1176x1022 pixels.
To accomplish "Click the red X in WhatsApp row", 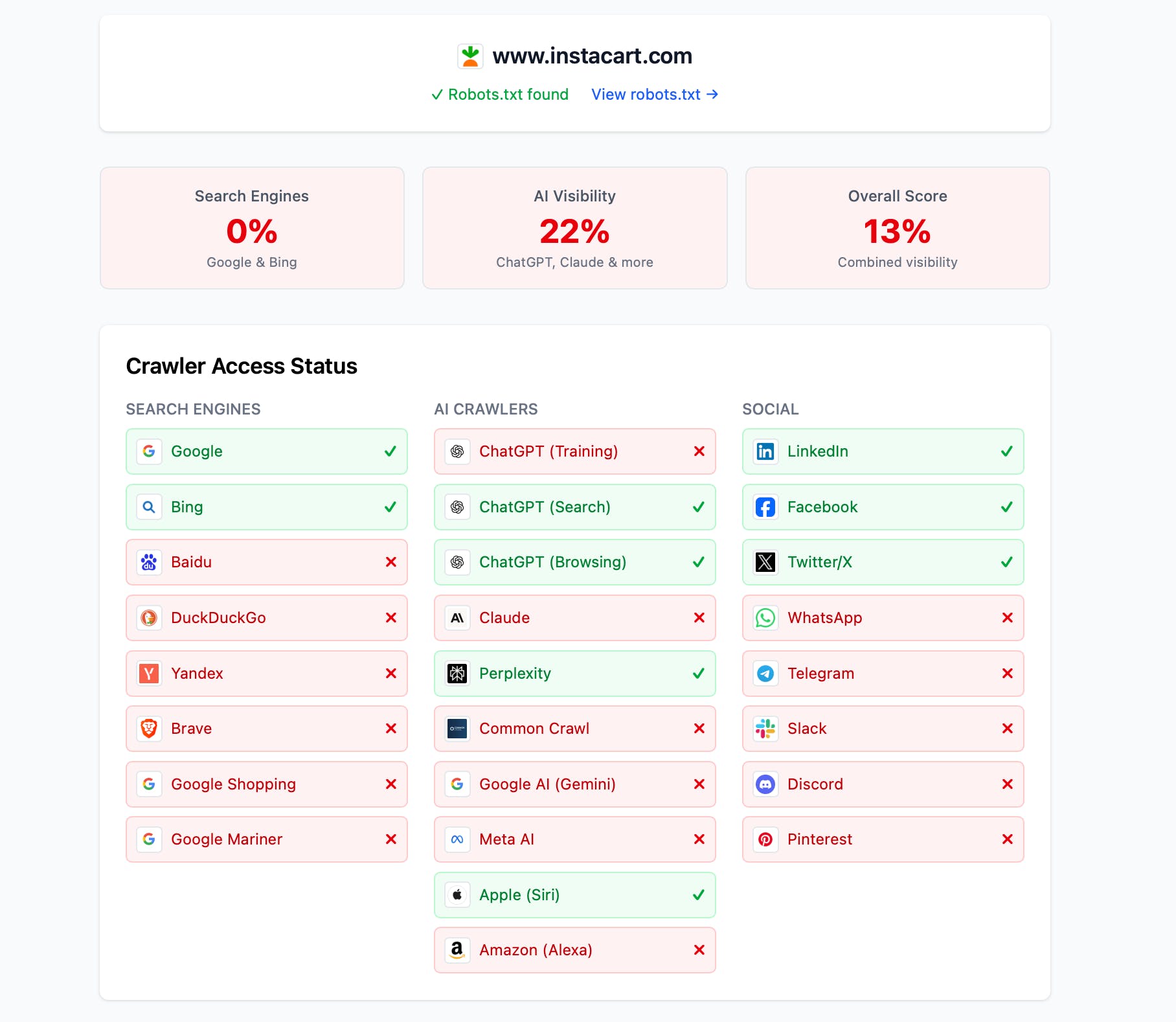I will pyautogui.click(x=1008, y=618).
